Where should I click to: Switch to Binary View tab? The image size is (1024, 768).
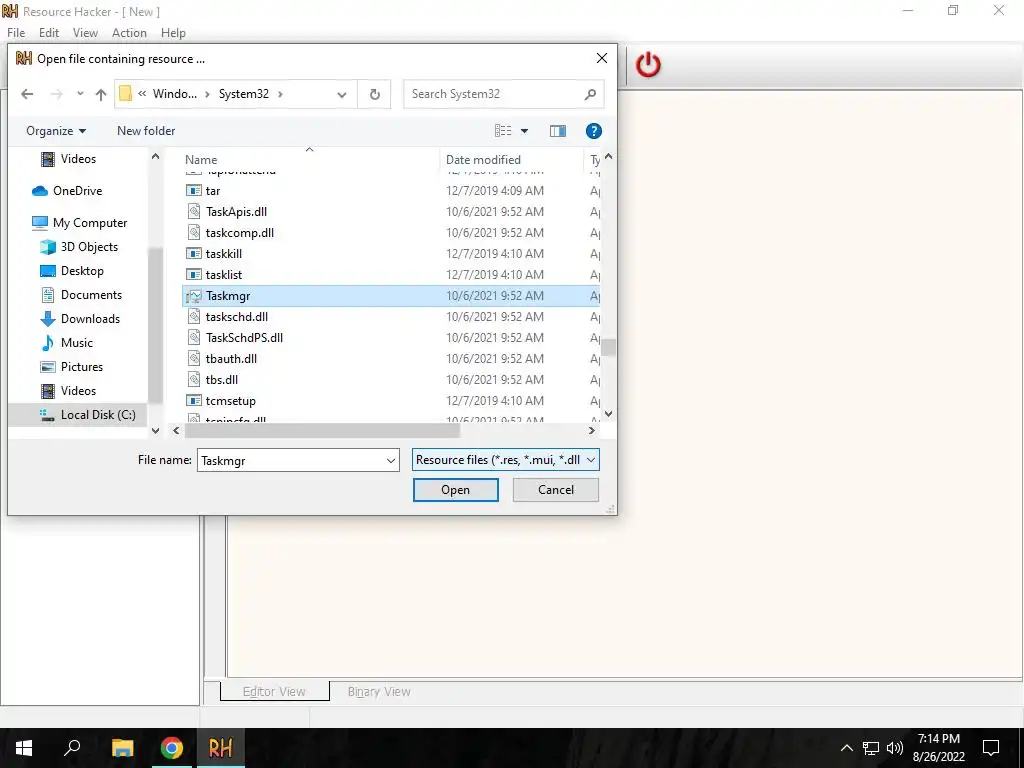[x=379, y=692]
